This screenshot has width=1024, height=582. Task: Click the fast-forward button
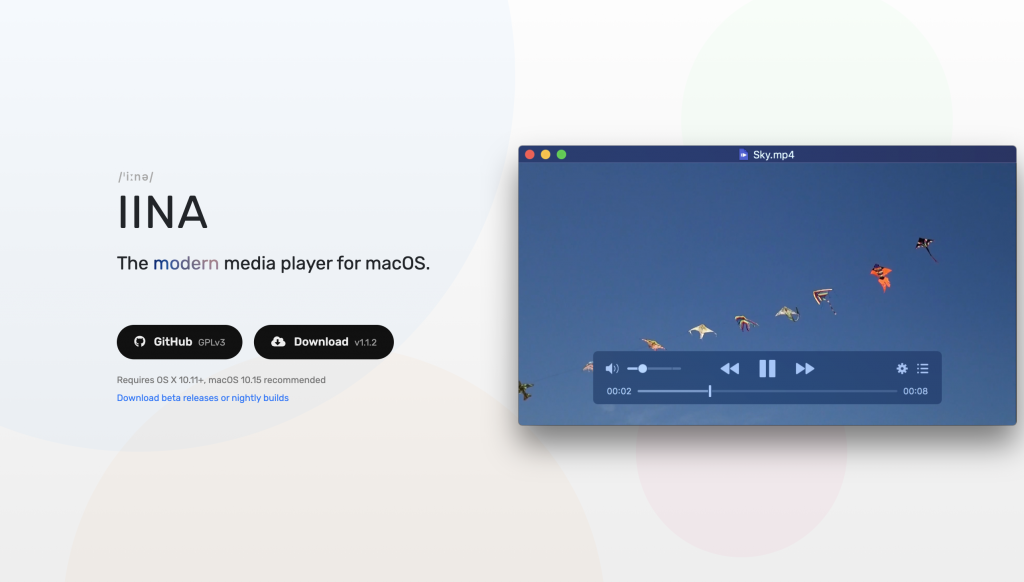click(805, 368)
